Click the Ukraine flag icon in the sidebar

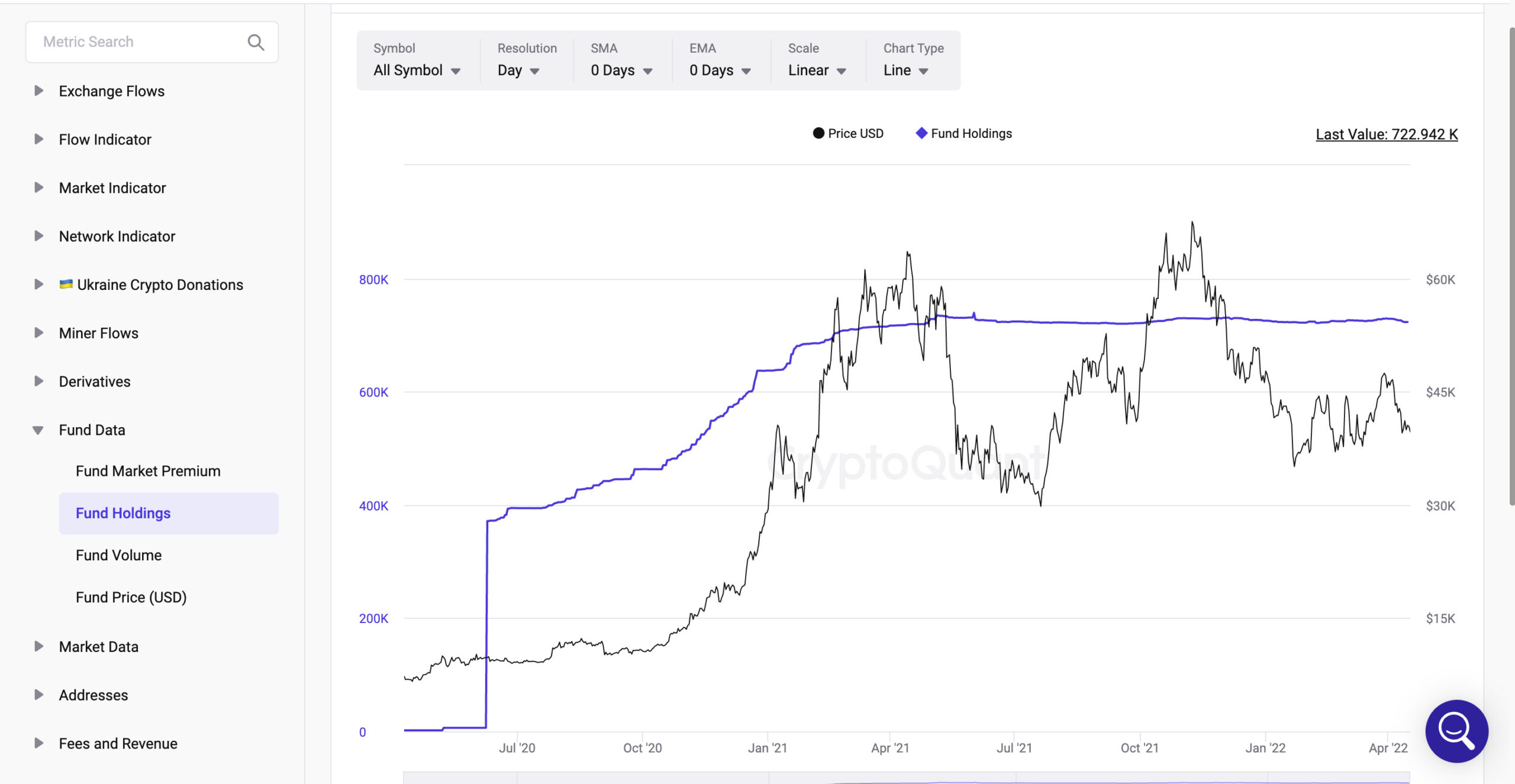pyautogui.click(x=66, y=284)
